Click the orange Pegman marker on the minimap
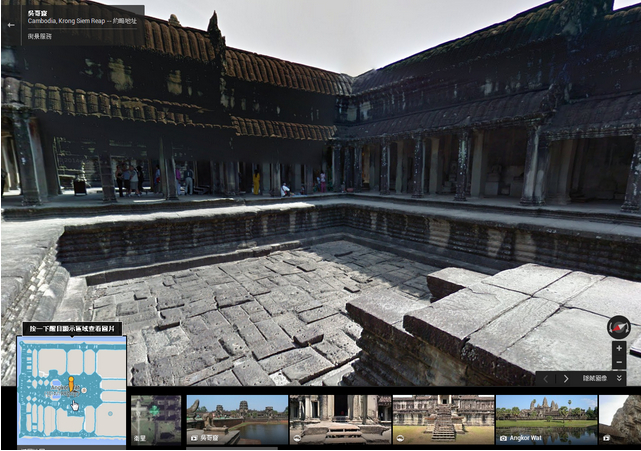 71,385
